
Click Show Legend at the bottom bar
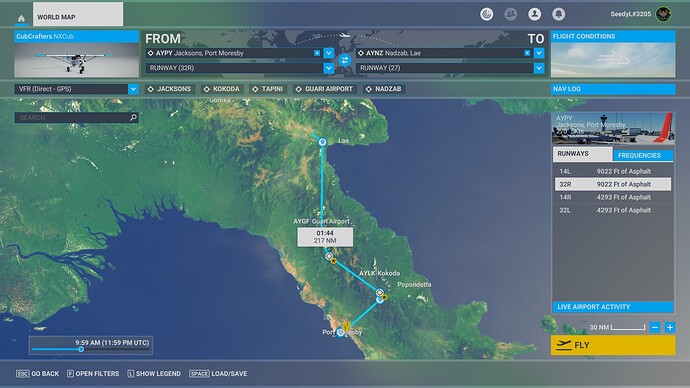[154, 373]
